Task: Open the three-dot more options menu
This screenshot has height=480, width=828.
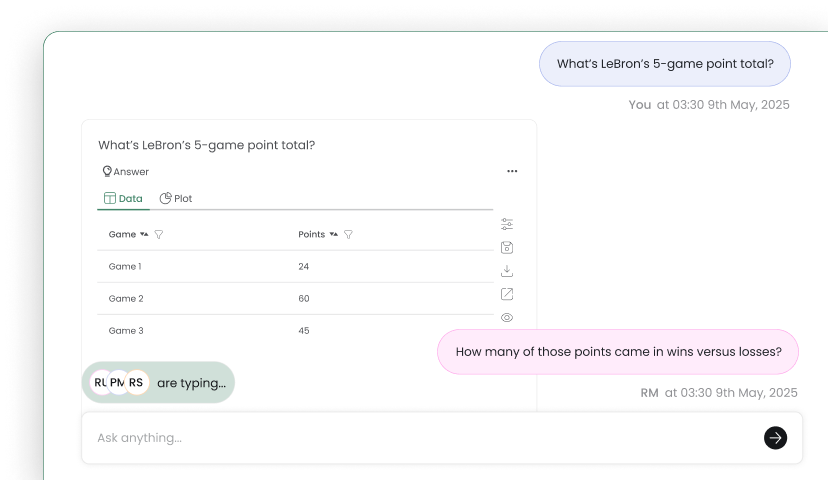Action: (x=512, y=171)
